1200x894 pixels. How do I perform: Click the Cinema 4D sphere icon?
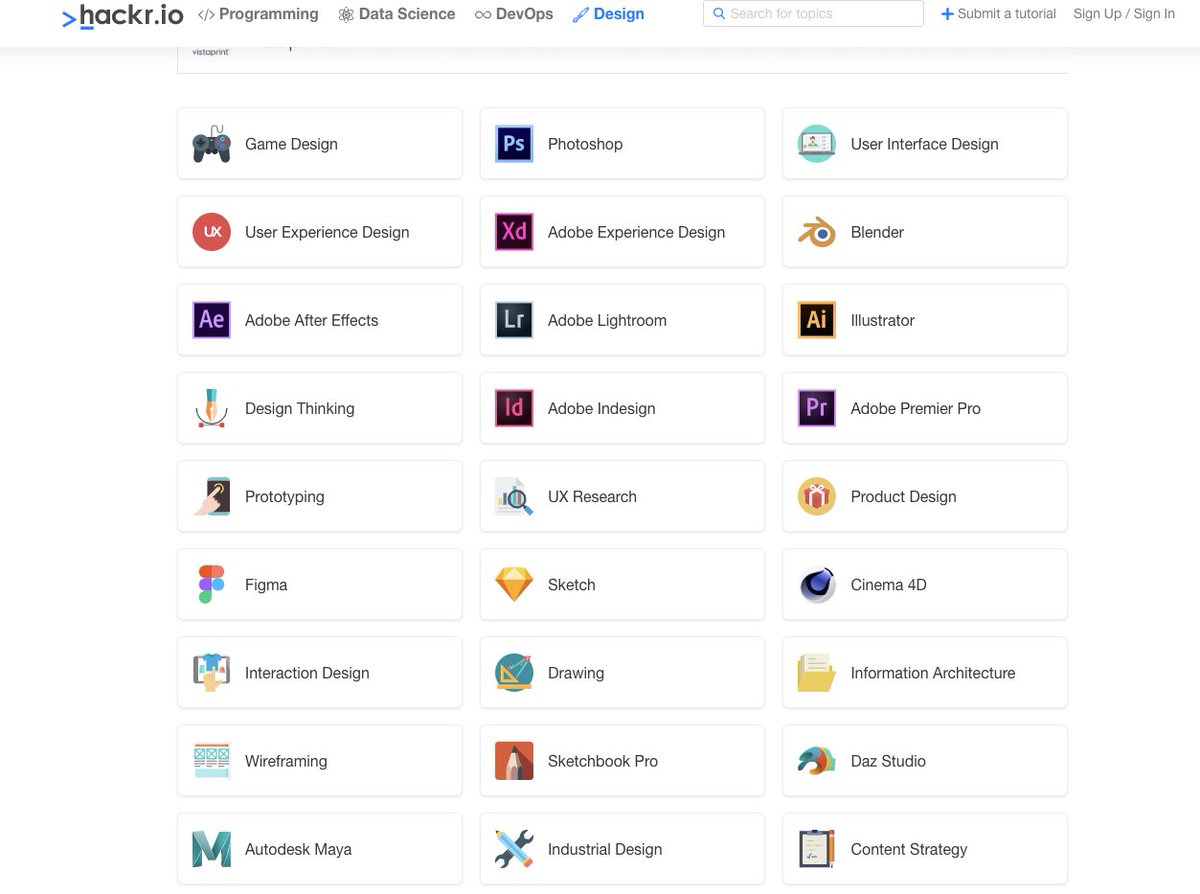coord(817,584)
